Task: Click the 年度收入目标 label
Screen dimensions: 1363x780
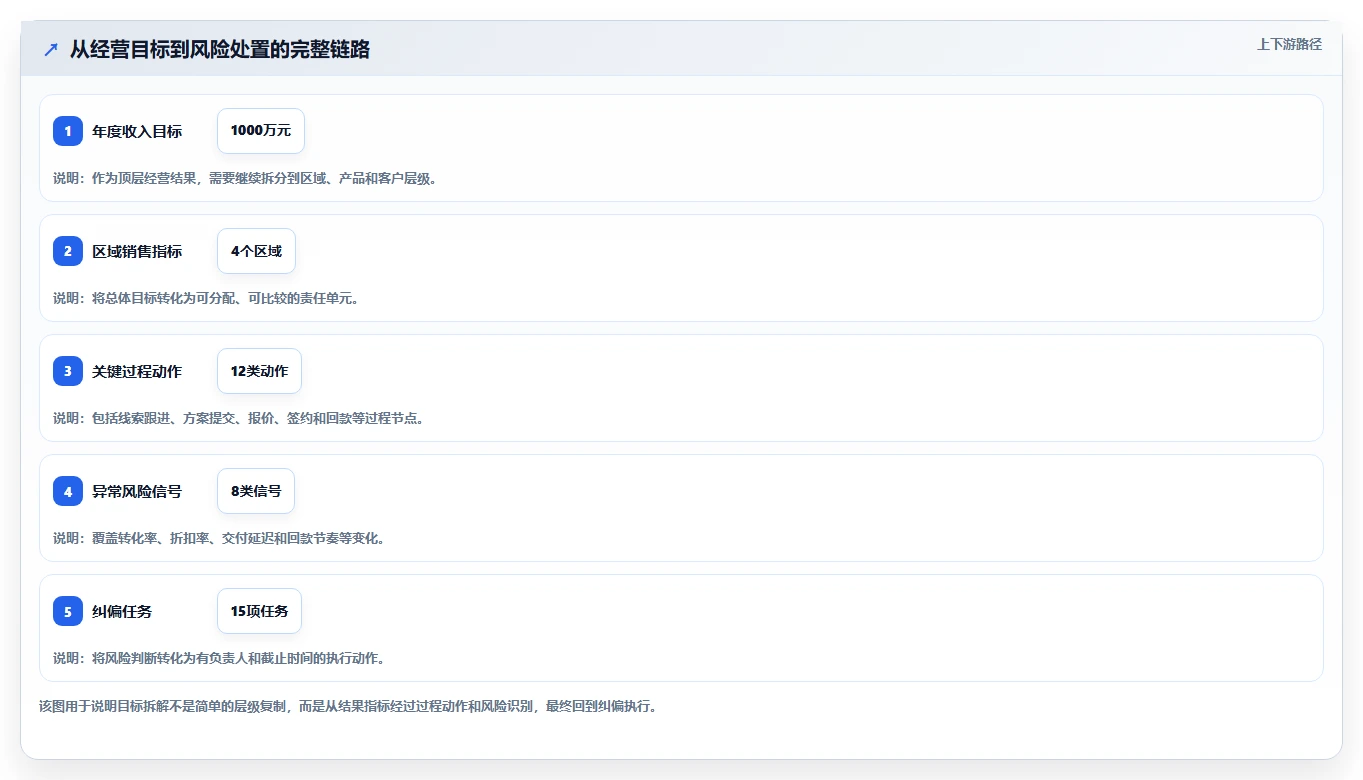Action: [137, 131]
